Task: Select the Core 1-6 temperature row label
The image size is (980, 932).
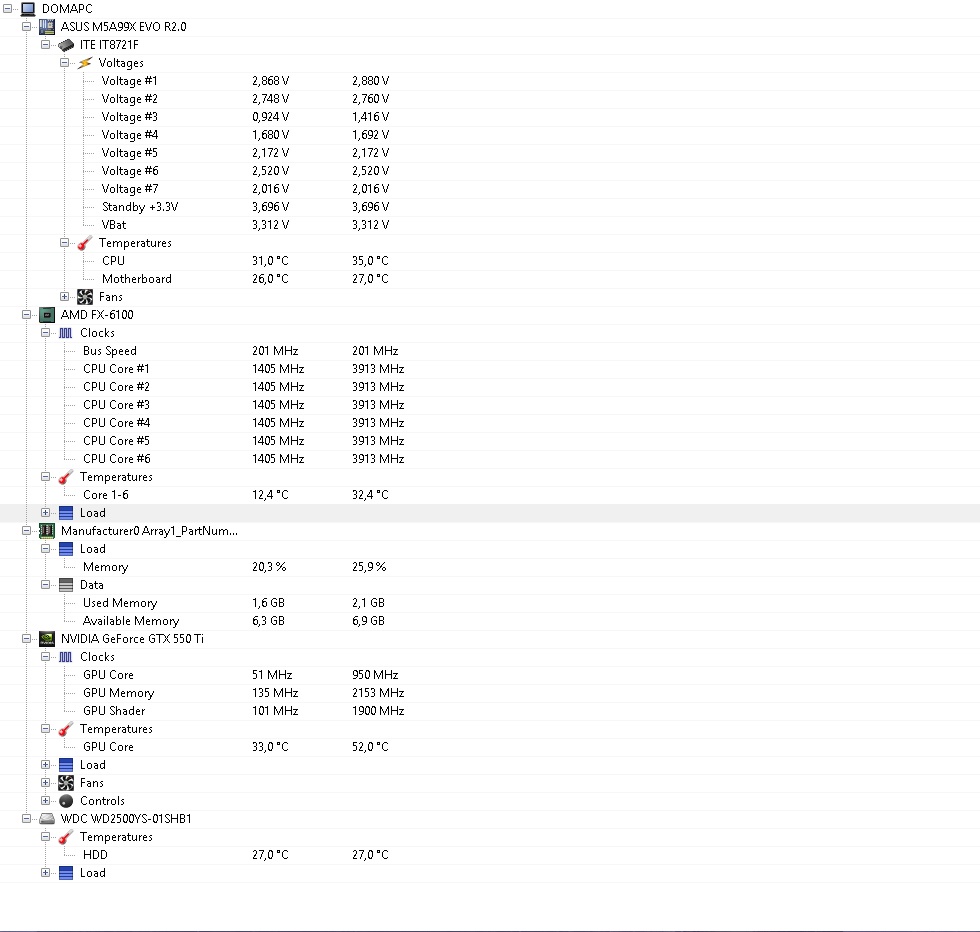Action: coord(106,495)
